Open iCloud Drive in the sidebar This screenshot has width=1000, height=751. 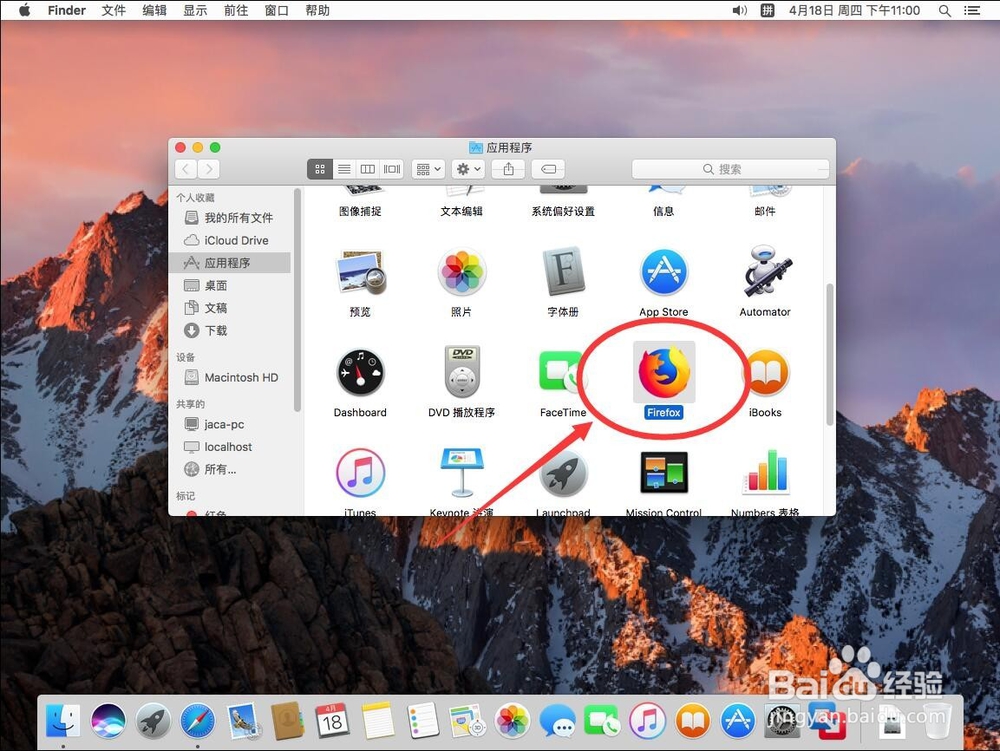click(x=230, y=240)
